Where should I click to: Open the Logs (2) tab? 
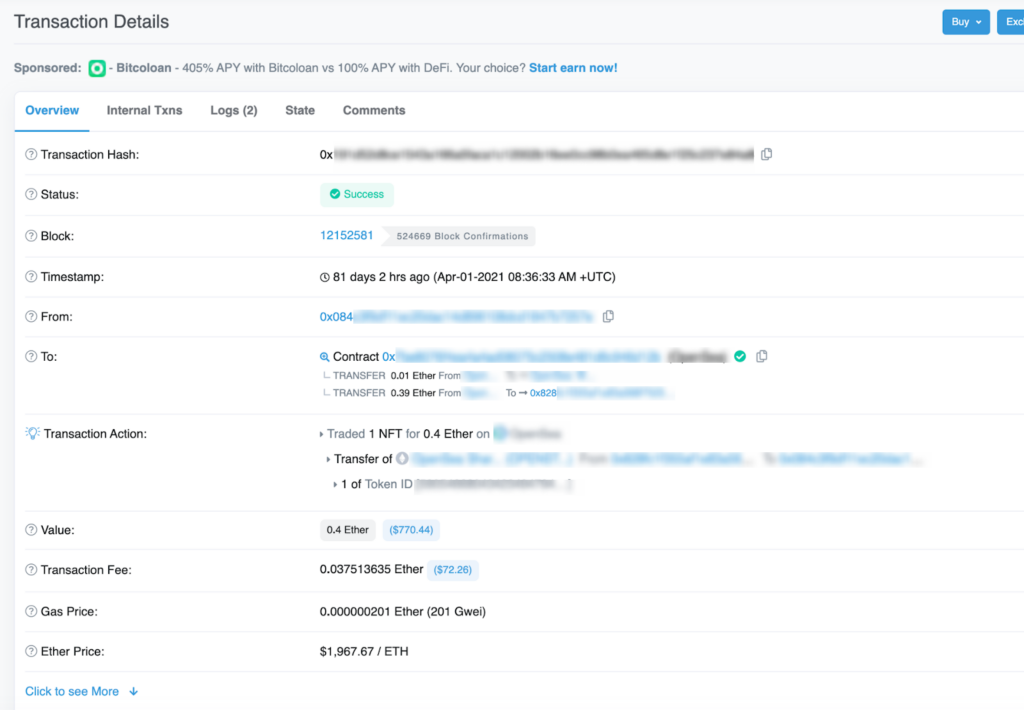point(233,111)
